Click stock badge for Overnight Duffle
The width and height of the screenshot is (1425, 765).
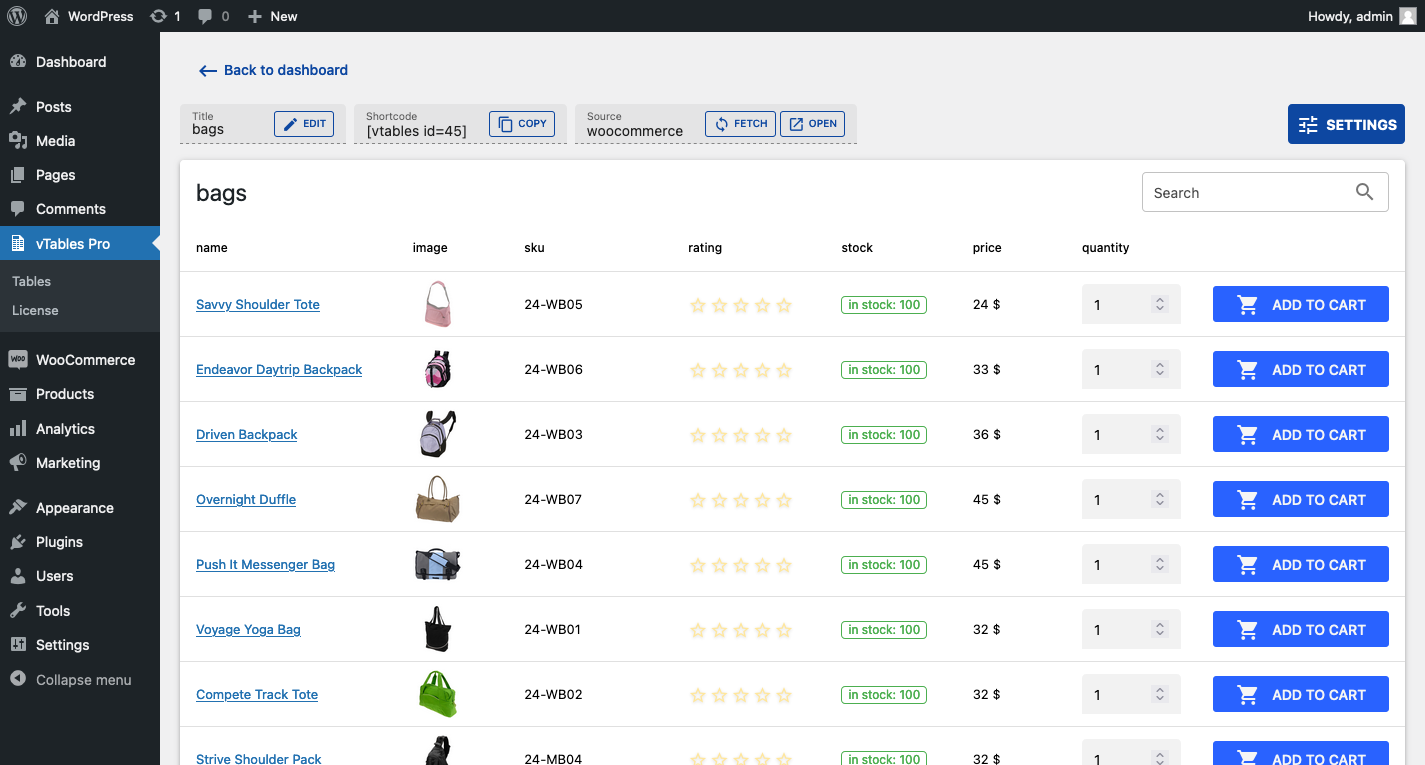[884, 500]
